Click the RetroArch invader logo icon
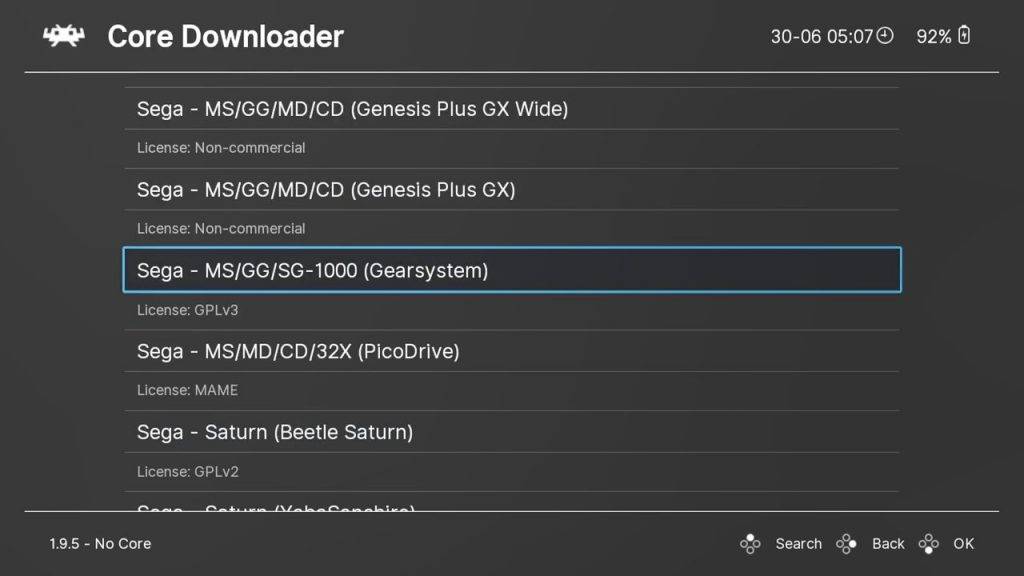This screenshot has width=1024, height=576. [64, 36]
